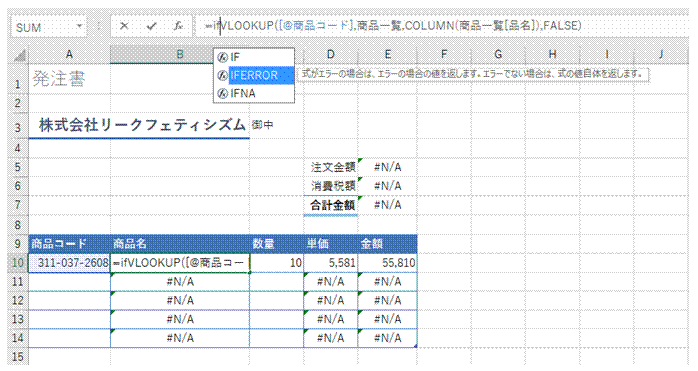
Task: Click the 金額 table header
Action: [387, 244]
